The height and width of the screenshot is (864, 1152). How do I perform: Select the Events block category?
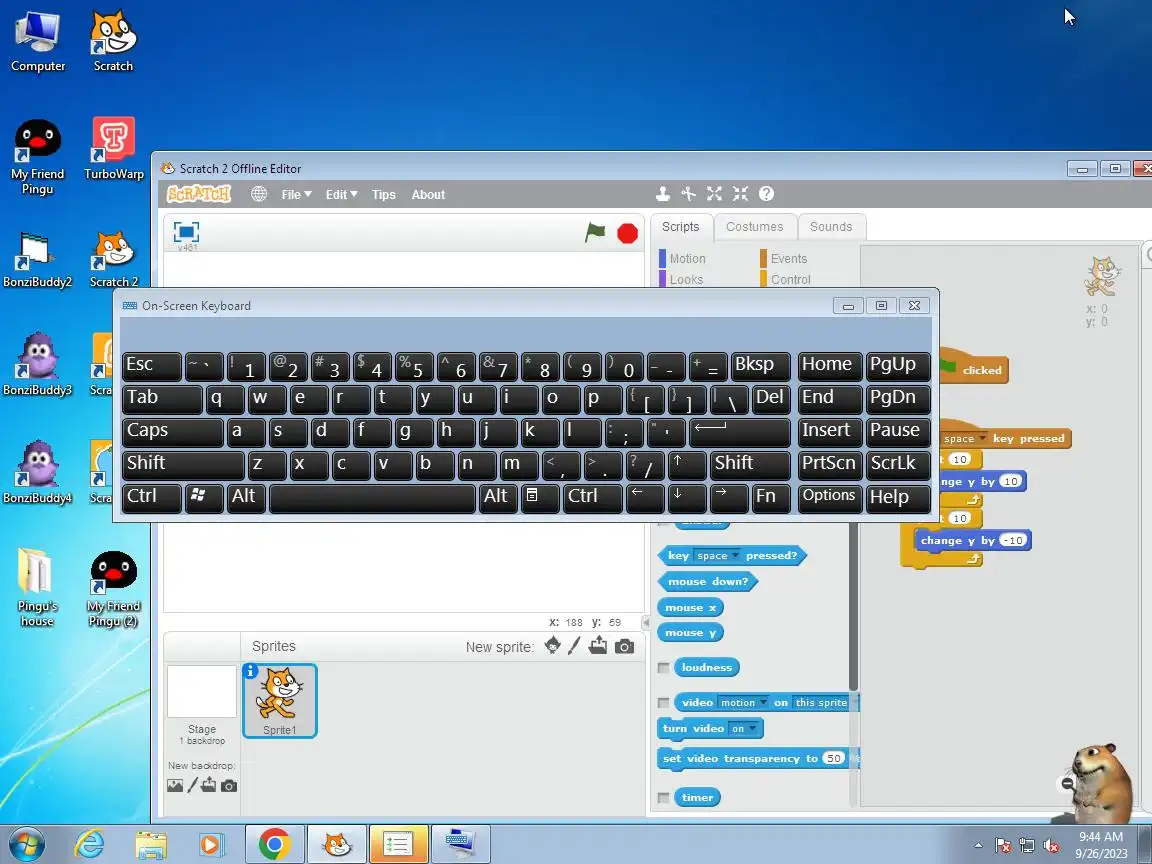tap(788, 259)
